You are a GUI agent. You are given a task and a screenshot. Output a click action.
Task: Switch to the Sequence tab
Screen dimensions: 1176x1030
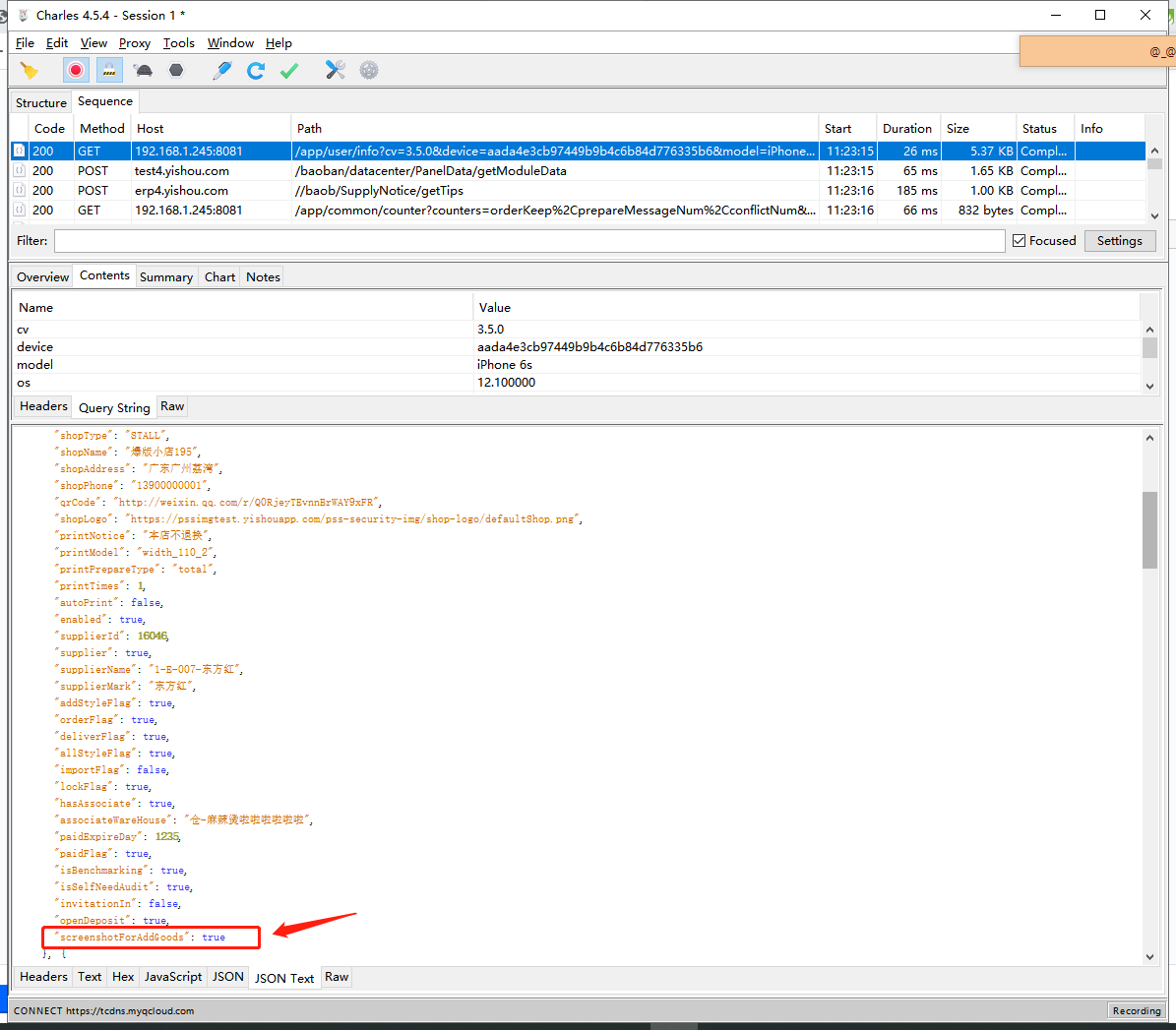click(105, 101)
